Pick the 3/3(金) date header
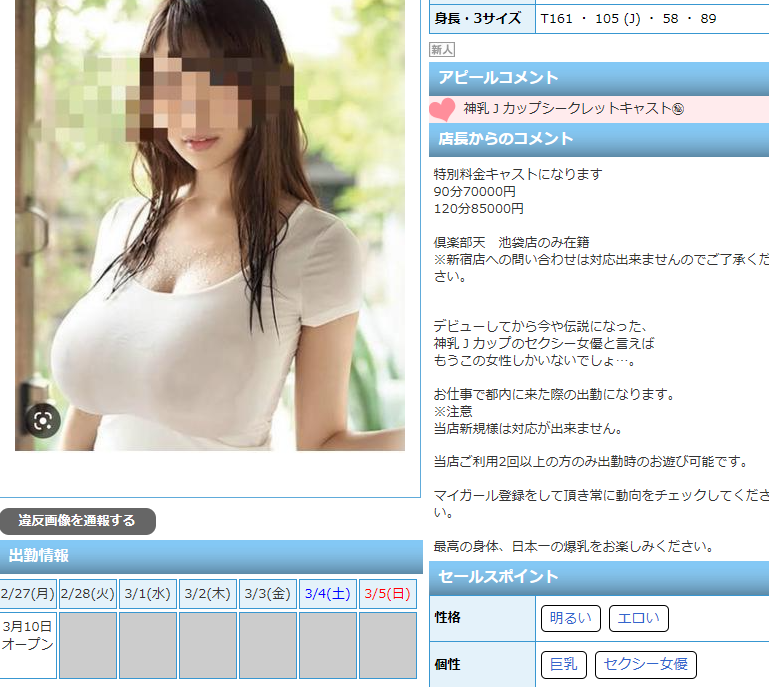The image size is (769, 687). tap(268, 594)
